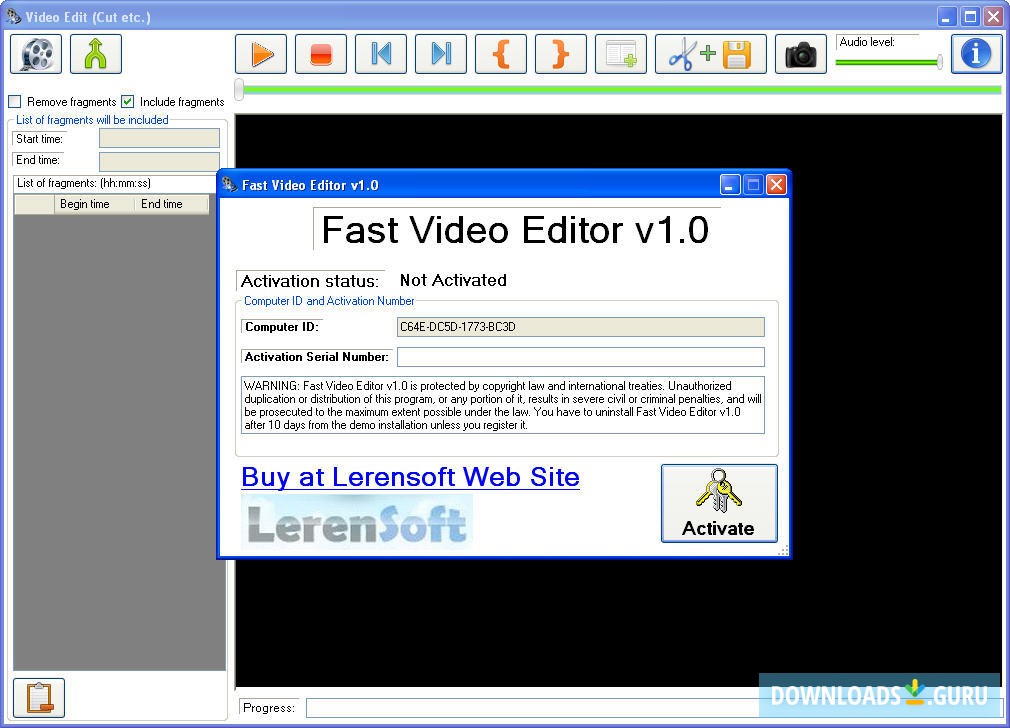Image resolution: width=1010 pixels, height=728 pixels.
Task: Enable Remove fragments checkbox
Action: (x=15, y=102)
